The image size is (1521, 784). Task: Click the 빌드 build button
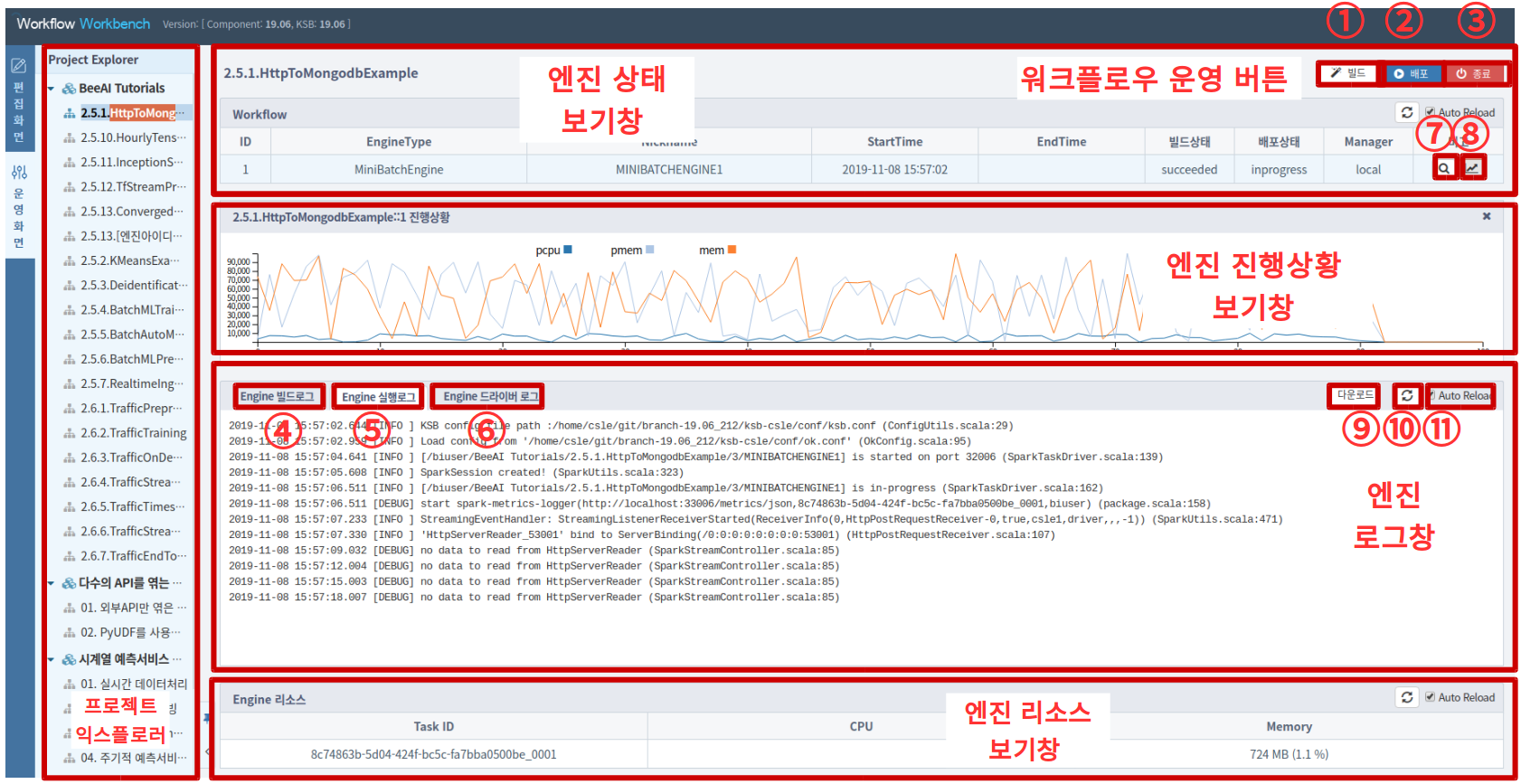[x=1347, y=73]
